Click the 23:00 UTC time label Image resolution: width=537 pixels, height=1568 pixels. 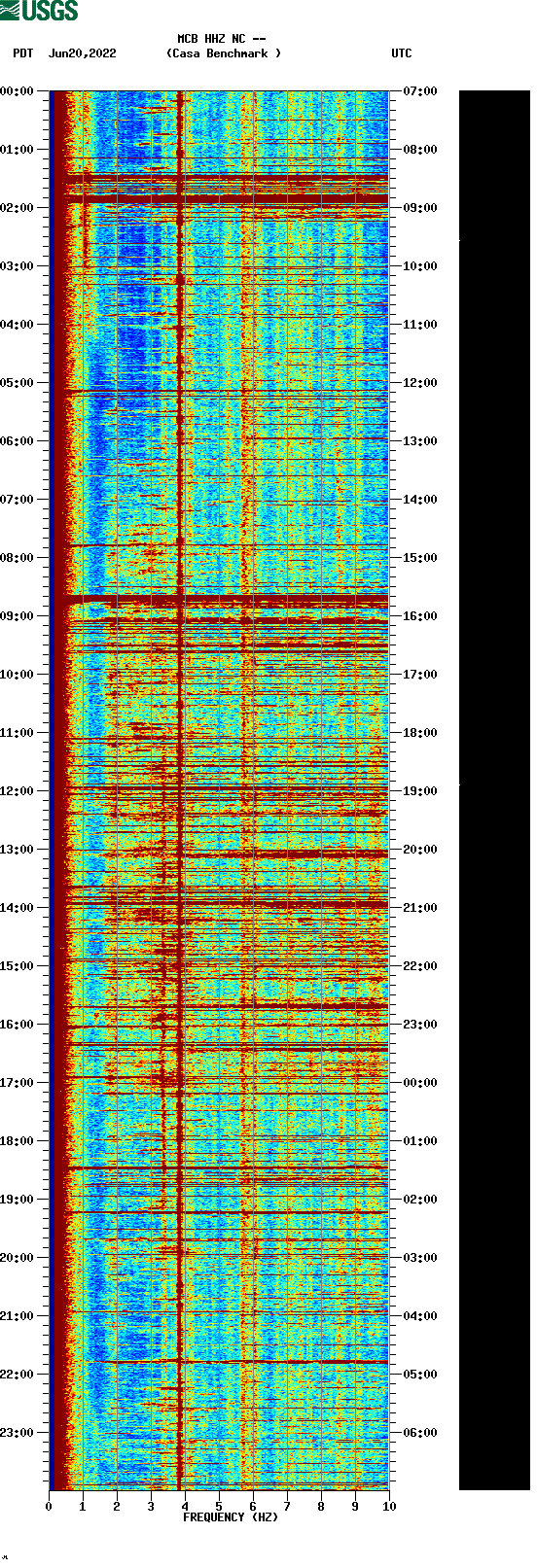[420, 1025]
